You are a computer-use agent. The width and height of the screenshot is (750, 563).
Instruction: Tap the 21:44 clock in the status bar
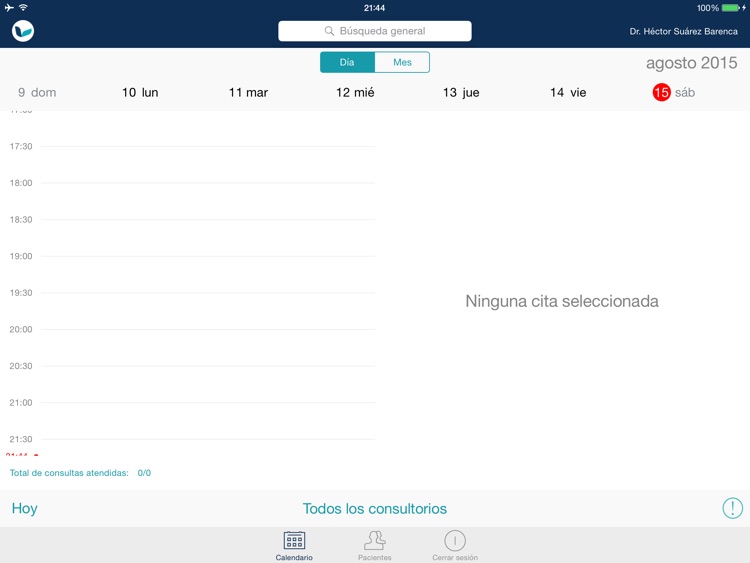374,8
